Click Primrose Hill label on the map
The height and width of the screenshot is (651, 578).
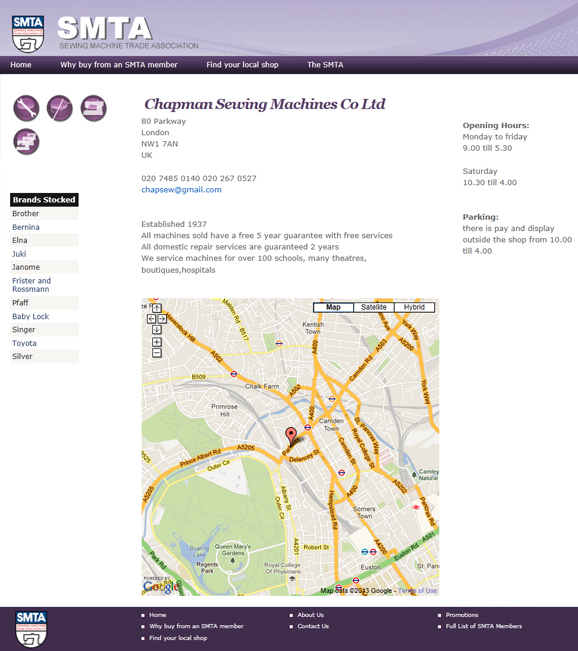(224, 410)
